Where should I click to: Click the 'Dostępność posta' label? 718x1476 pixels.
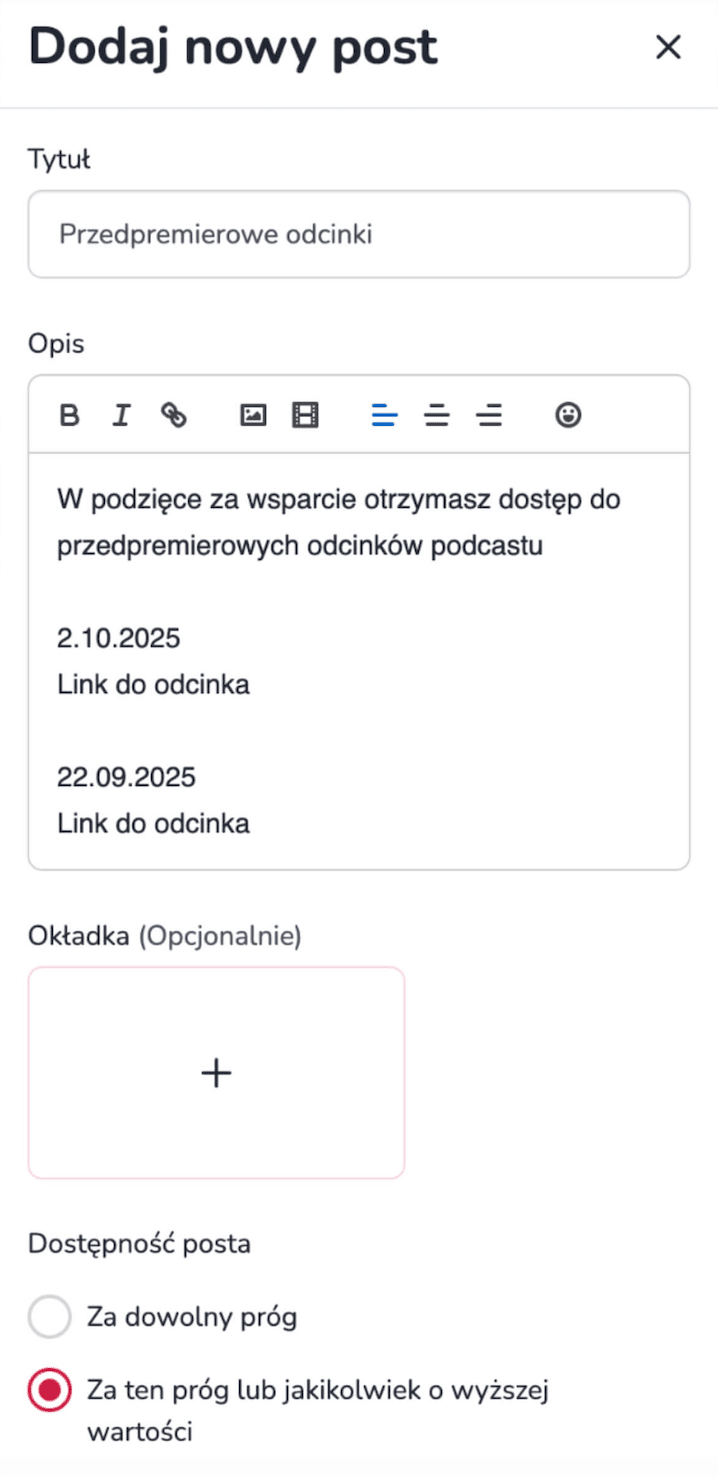(x=139, y=1244)
